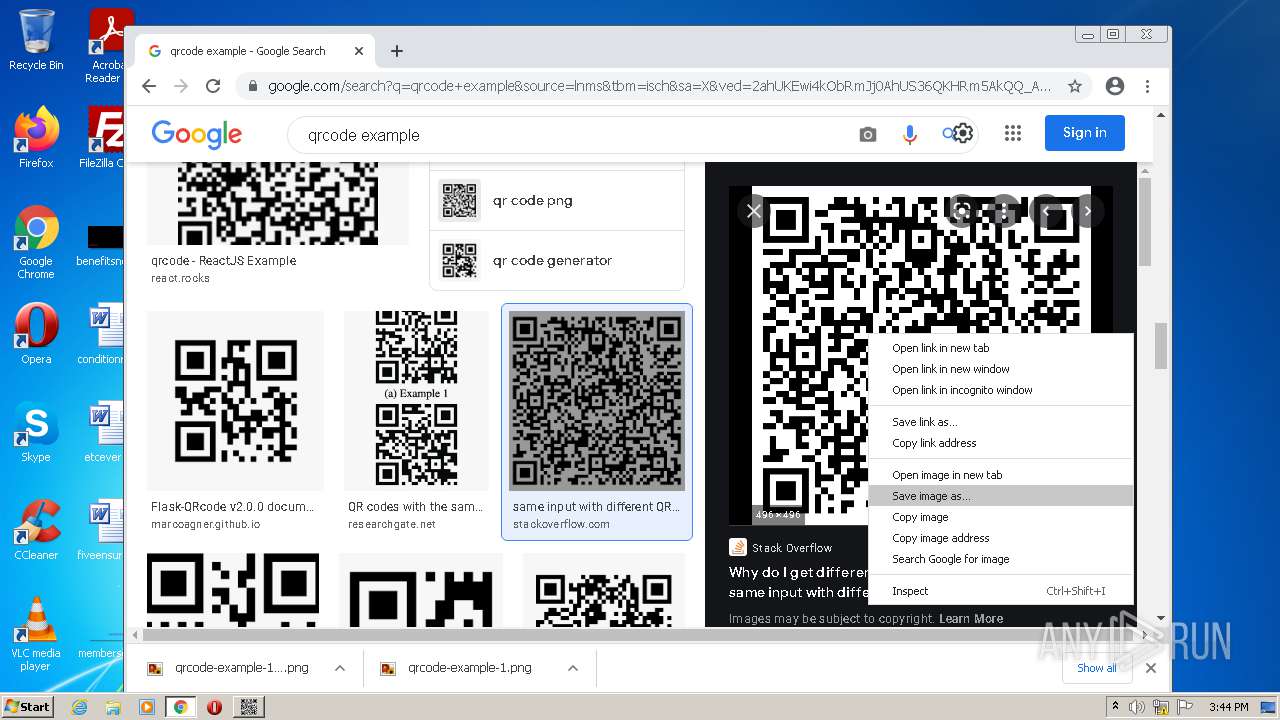Choose Copy image from context menu
This screenshot has width=1280, height=720.
[1001, 517]
